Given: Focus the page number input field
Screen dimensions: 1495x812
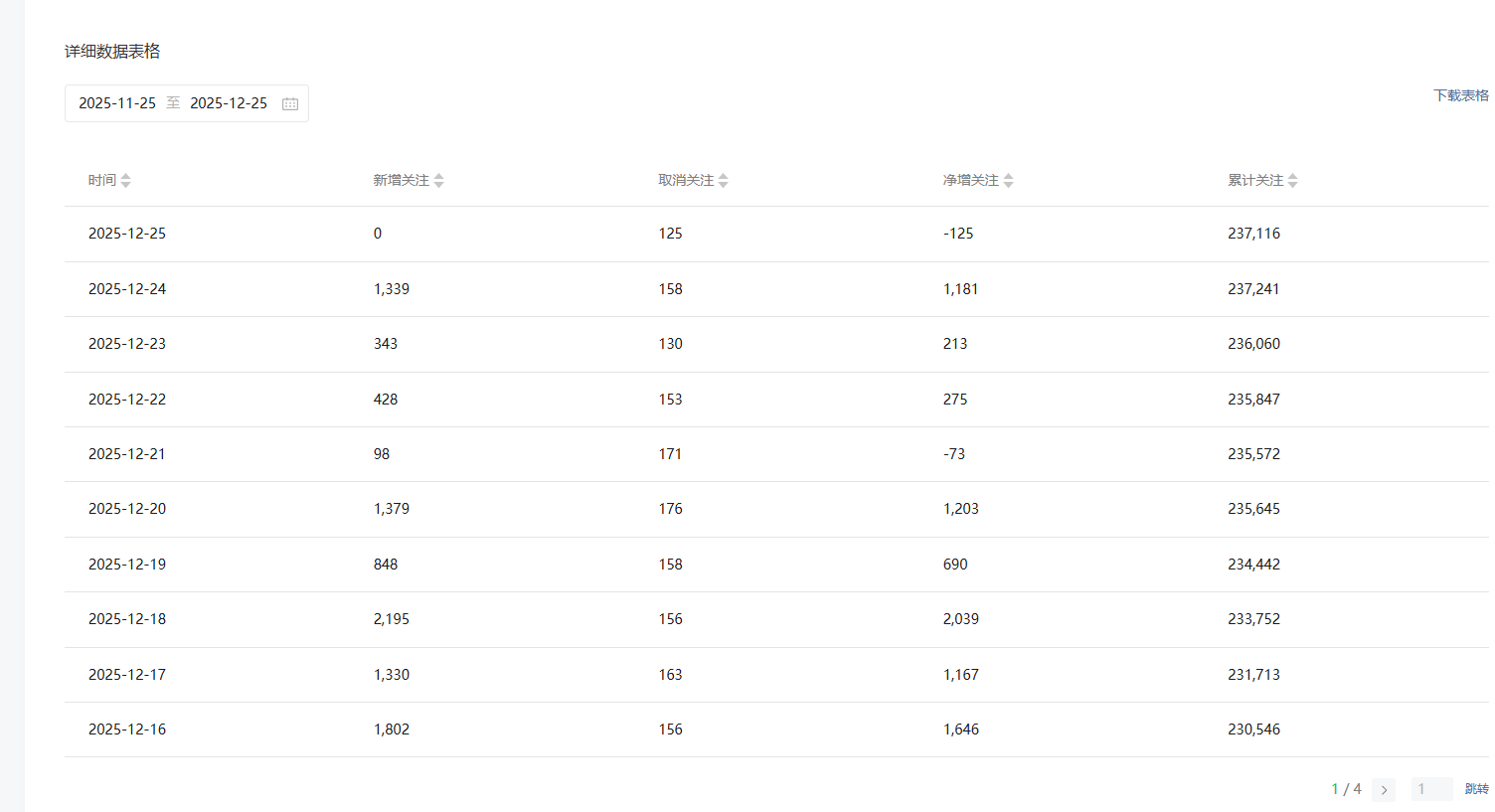Looking at the screenshot, I should [1431, 789].
